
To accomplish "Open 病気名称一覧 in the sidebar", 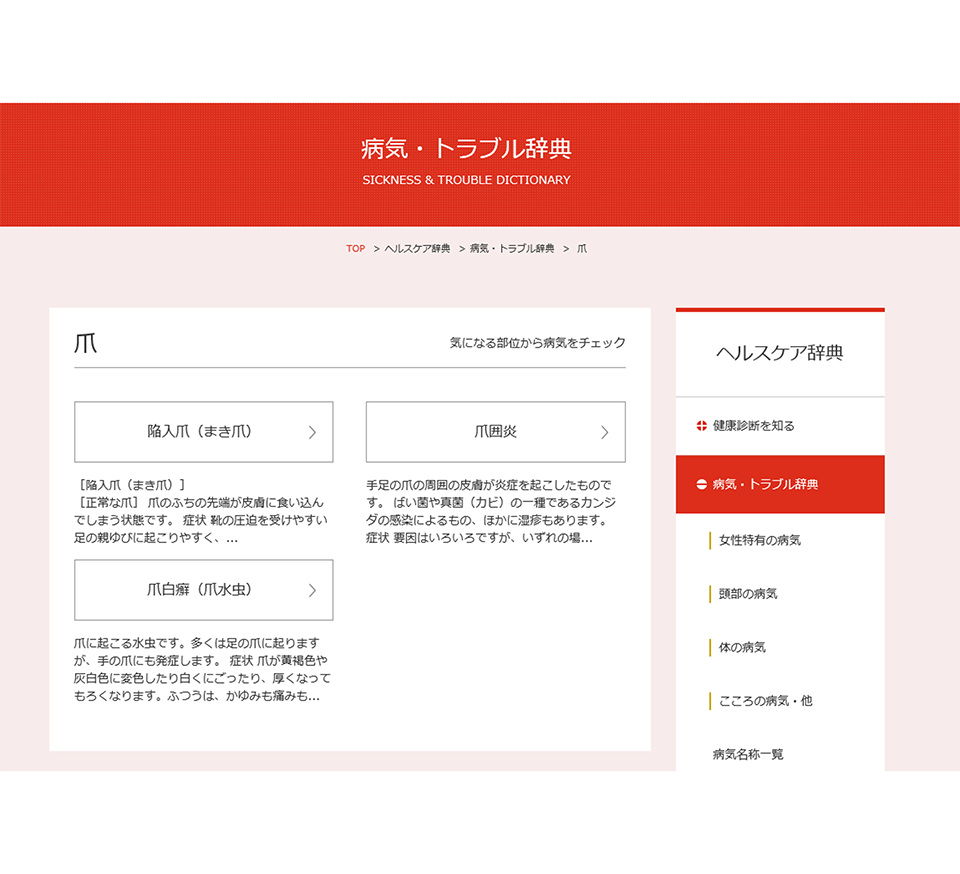I will pyautogui.click(x=748, y=755).
